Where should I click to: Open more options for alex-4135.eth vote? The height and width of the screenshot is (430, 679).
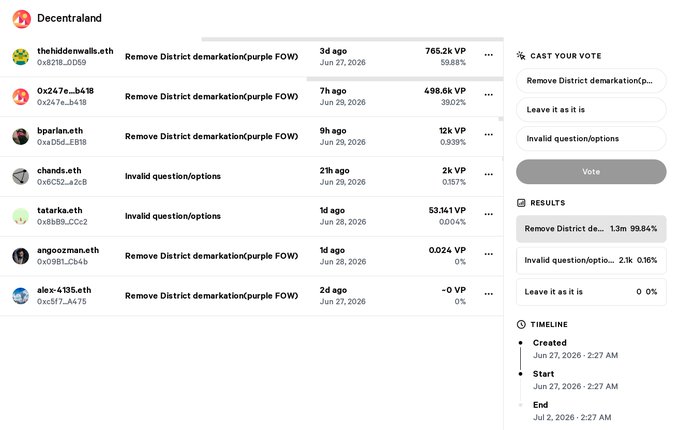488,294
